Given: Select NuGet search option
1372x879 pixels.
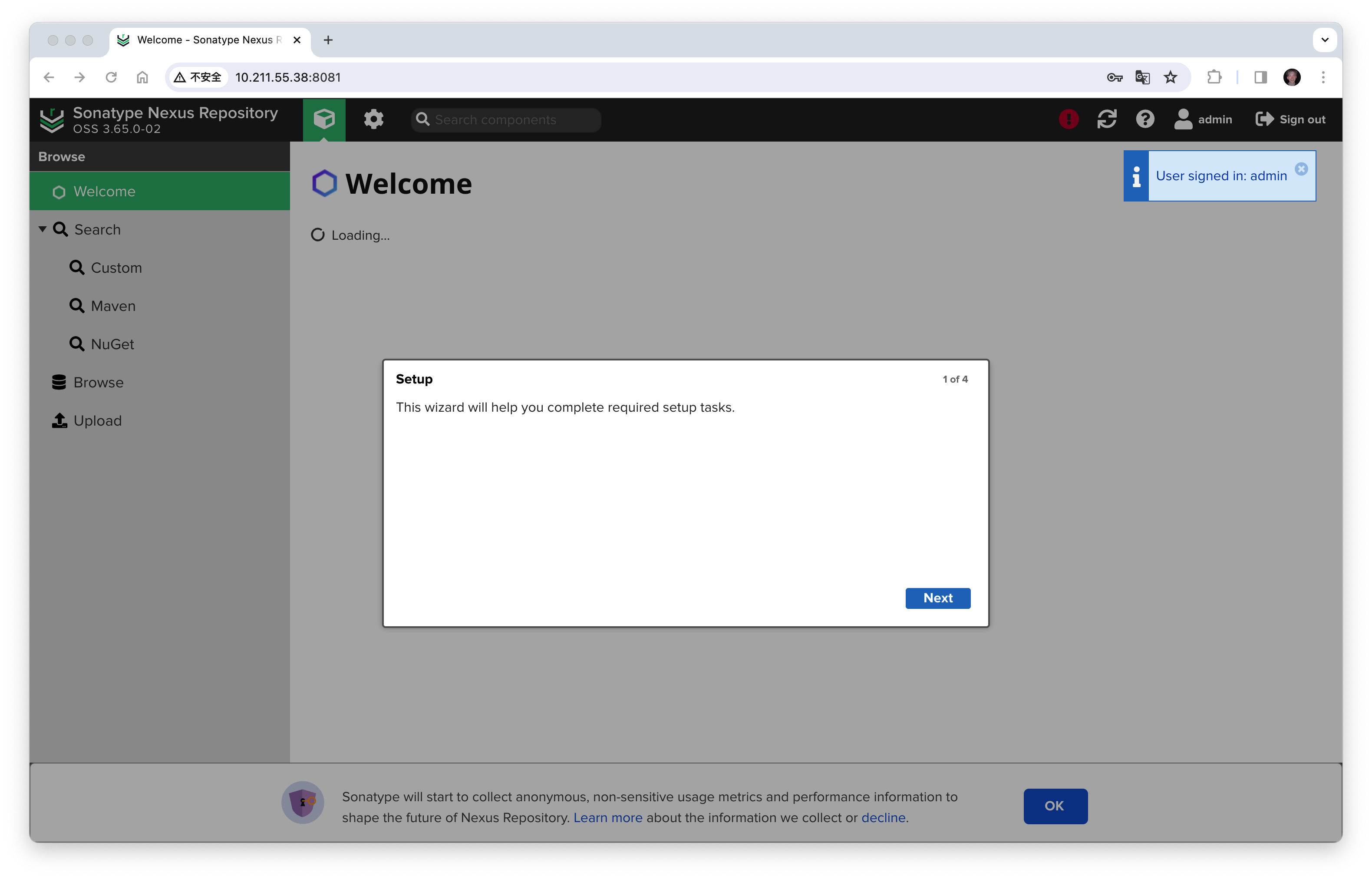Looking at the screenshot, I should [x=112, y=343].
